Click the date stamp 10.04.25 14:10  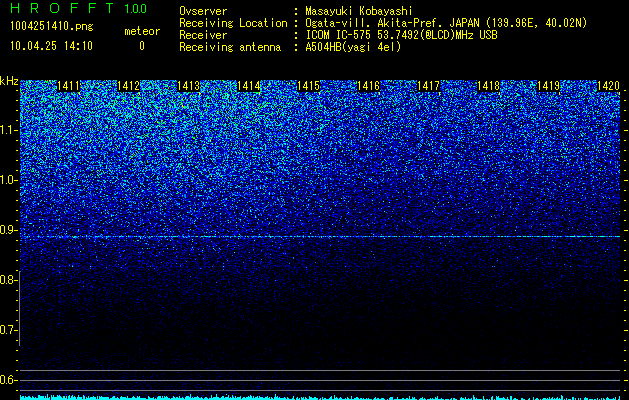tap(51, 46)
